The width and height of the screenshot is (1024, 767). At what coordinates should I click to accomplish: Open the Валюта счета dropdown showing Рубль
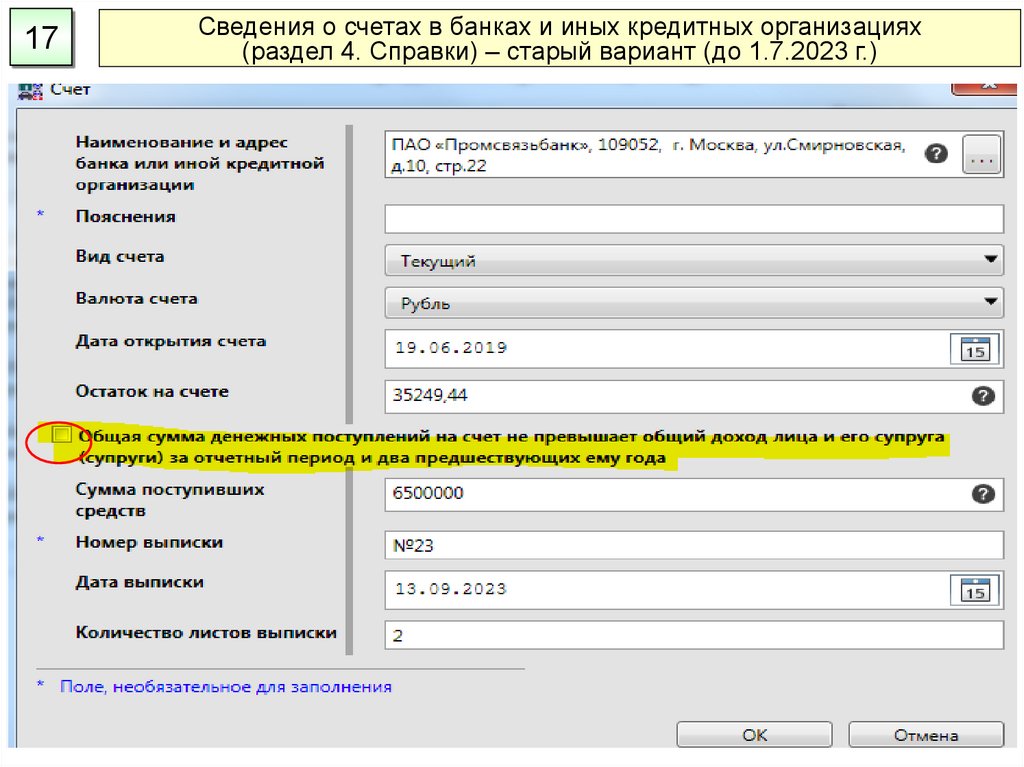click(x=693, y=303)
